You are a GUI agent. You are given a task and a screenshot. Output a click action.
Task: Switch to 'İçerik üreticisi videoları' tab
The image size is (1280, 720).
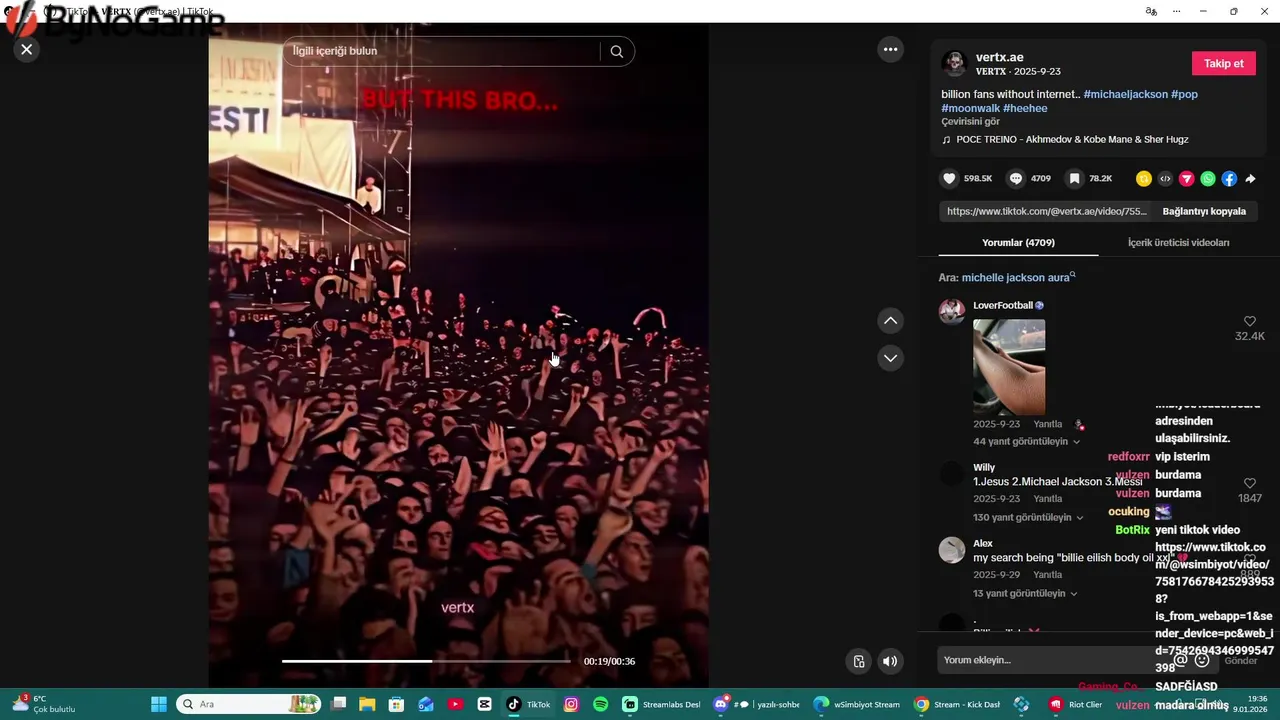1178,243
